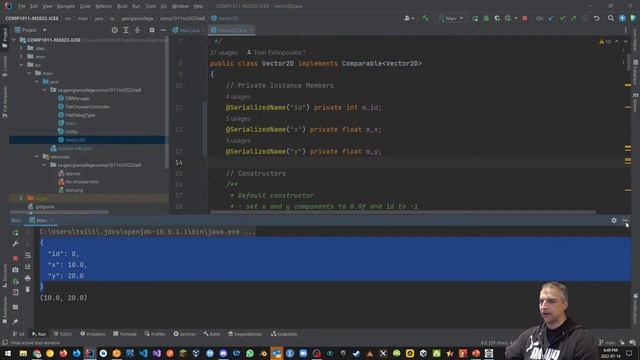Screen dimensions: 640x360
Task: Click the green Debug bug icon
Action: pyautogui.click(x=486, y=18)
